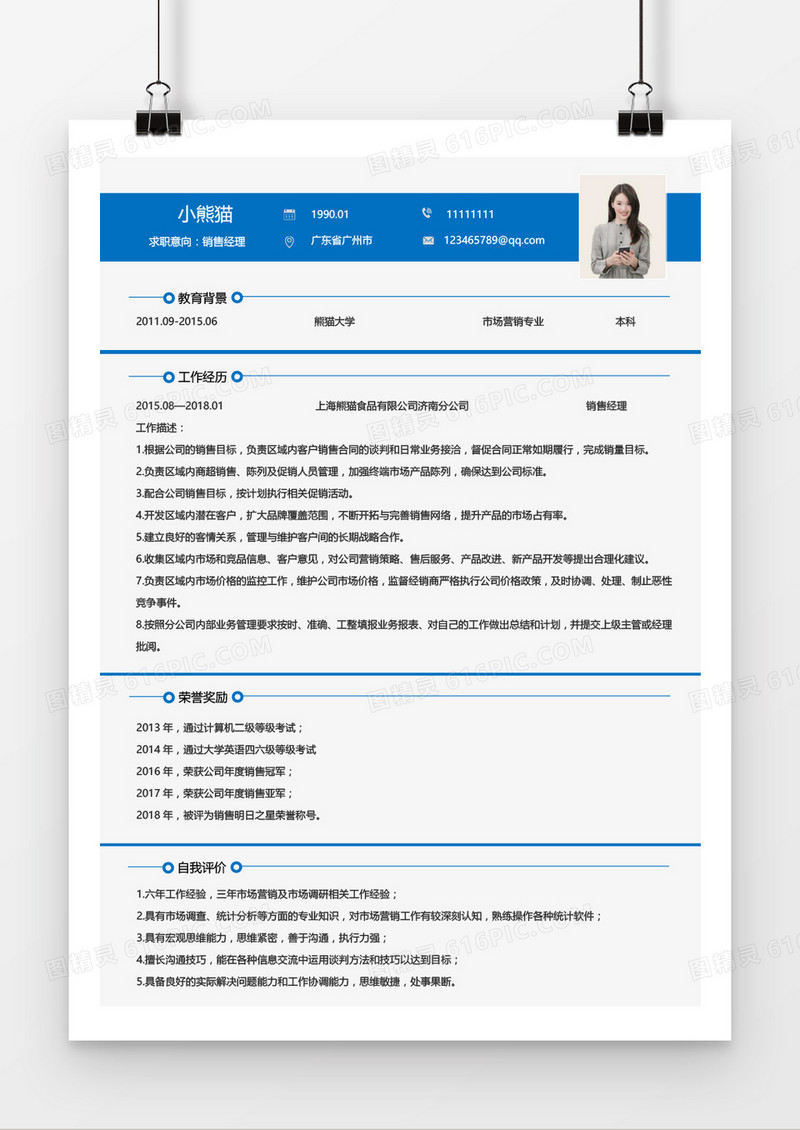Click the text 求职意向：销售经理
The width and height of the screenshot is (800, 1130).
tap(197, 241)
